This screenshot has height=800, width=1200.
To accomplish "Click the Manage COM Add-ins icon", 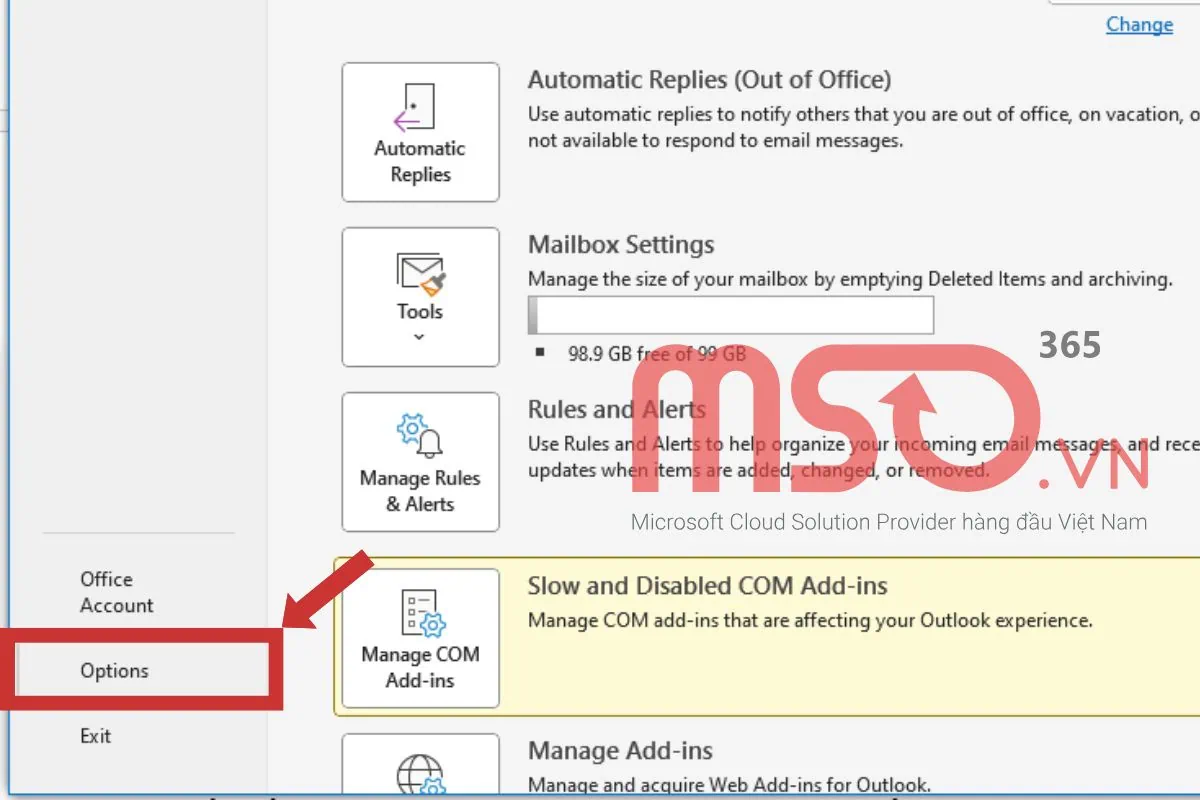I will click(x=420, y=637).
